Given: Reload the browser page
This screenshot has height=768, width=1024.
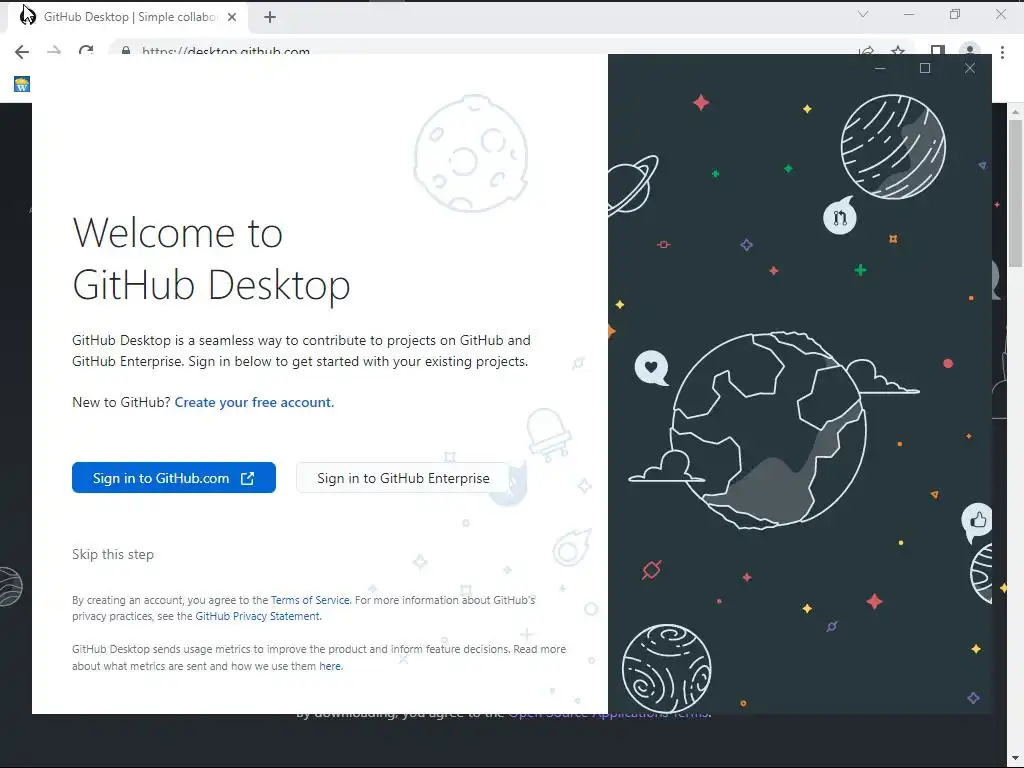Looking at the screenshot, I should tap(86, 50).
